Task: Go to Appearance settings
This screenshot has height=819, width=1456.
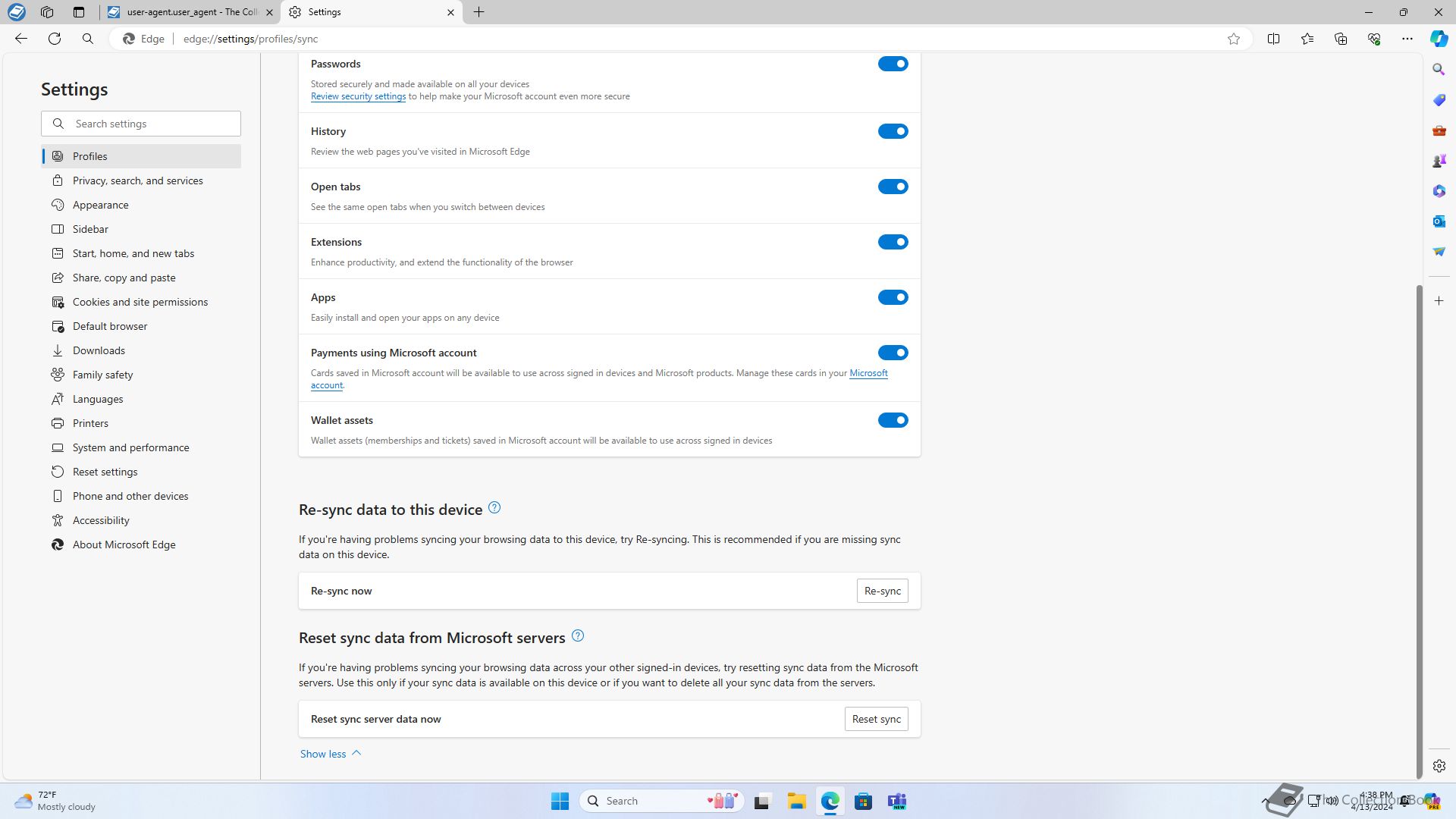Action: (141, 206)
